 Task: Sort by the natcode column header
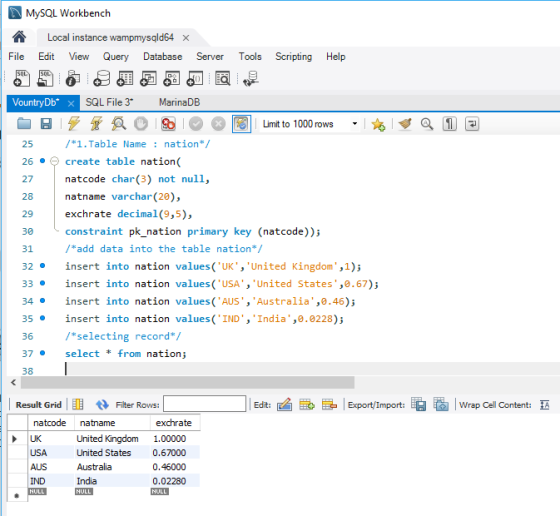tap(51, 422)
